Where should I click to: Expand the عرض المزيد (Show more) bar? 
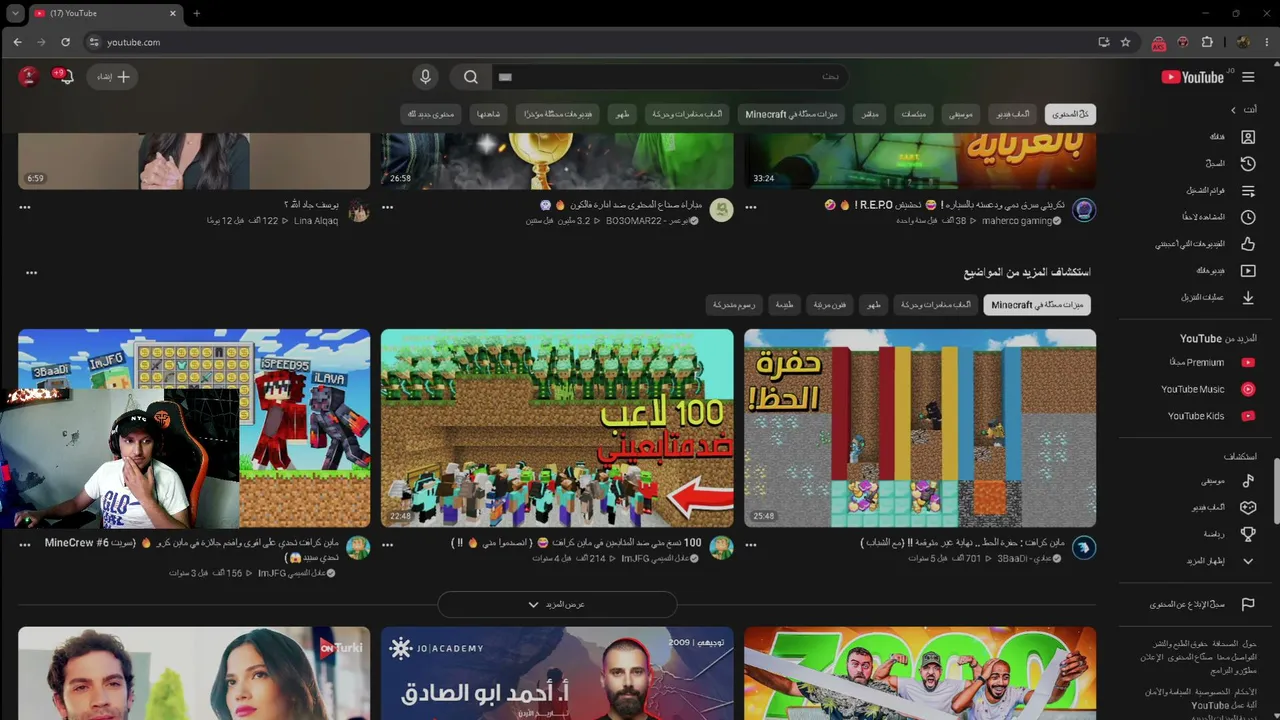click(x=557, y=604)
